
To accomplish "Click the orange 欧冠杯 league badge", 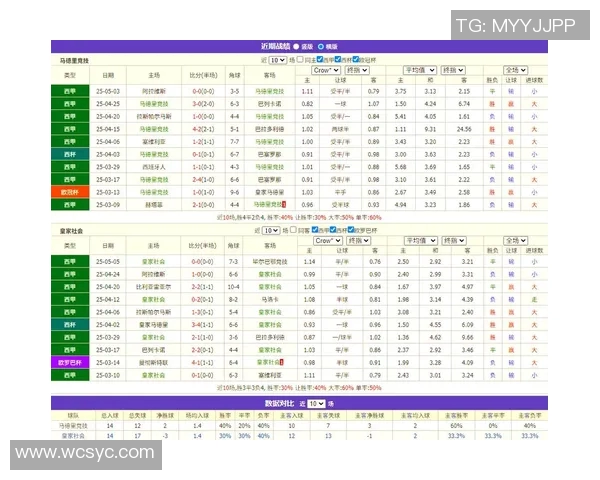I will (69, 191).
